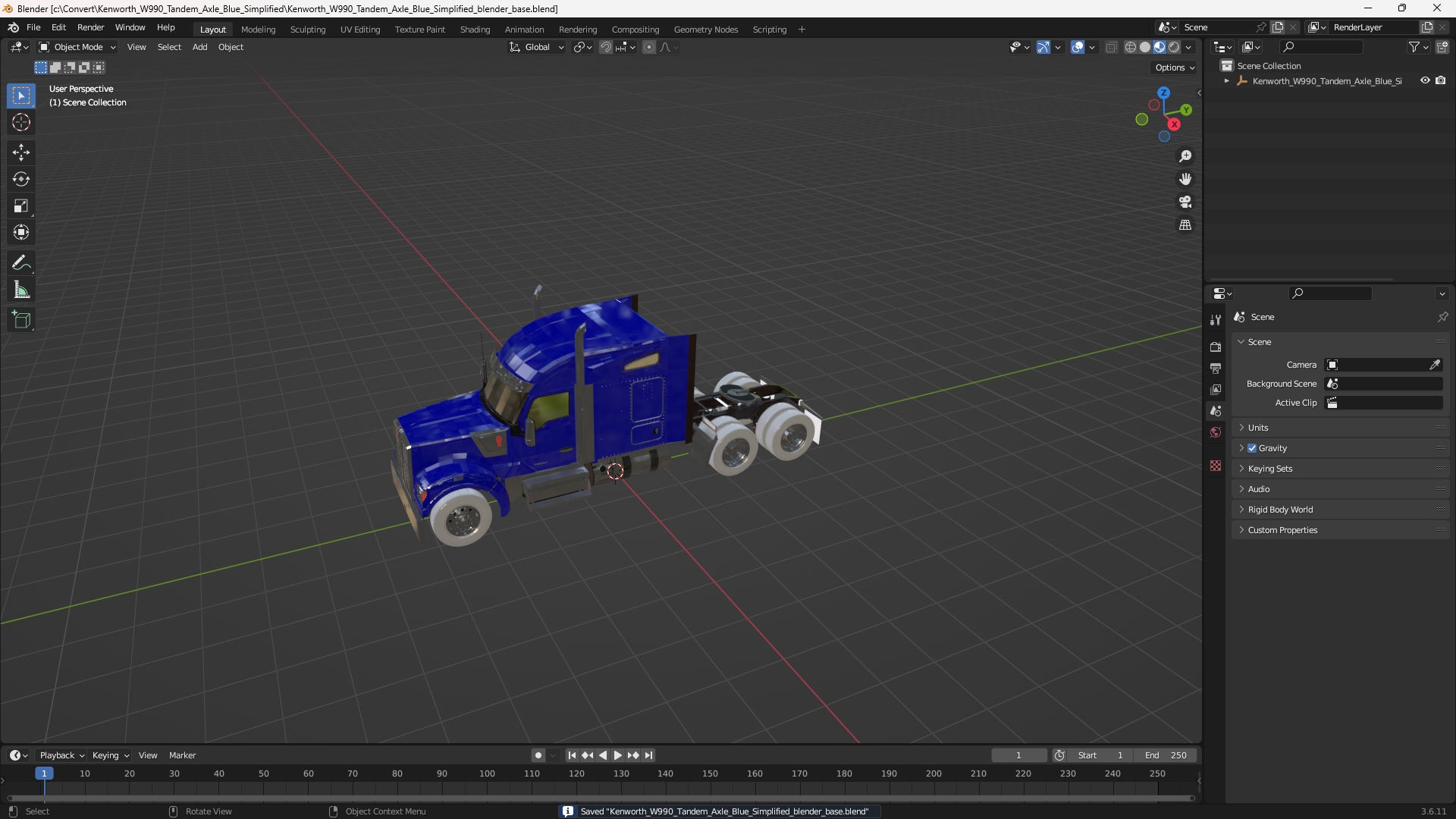
Task: Expand the Kenworth collection tree item
Action: (x=1227, y=80)
